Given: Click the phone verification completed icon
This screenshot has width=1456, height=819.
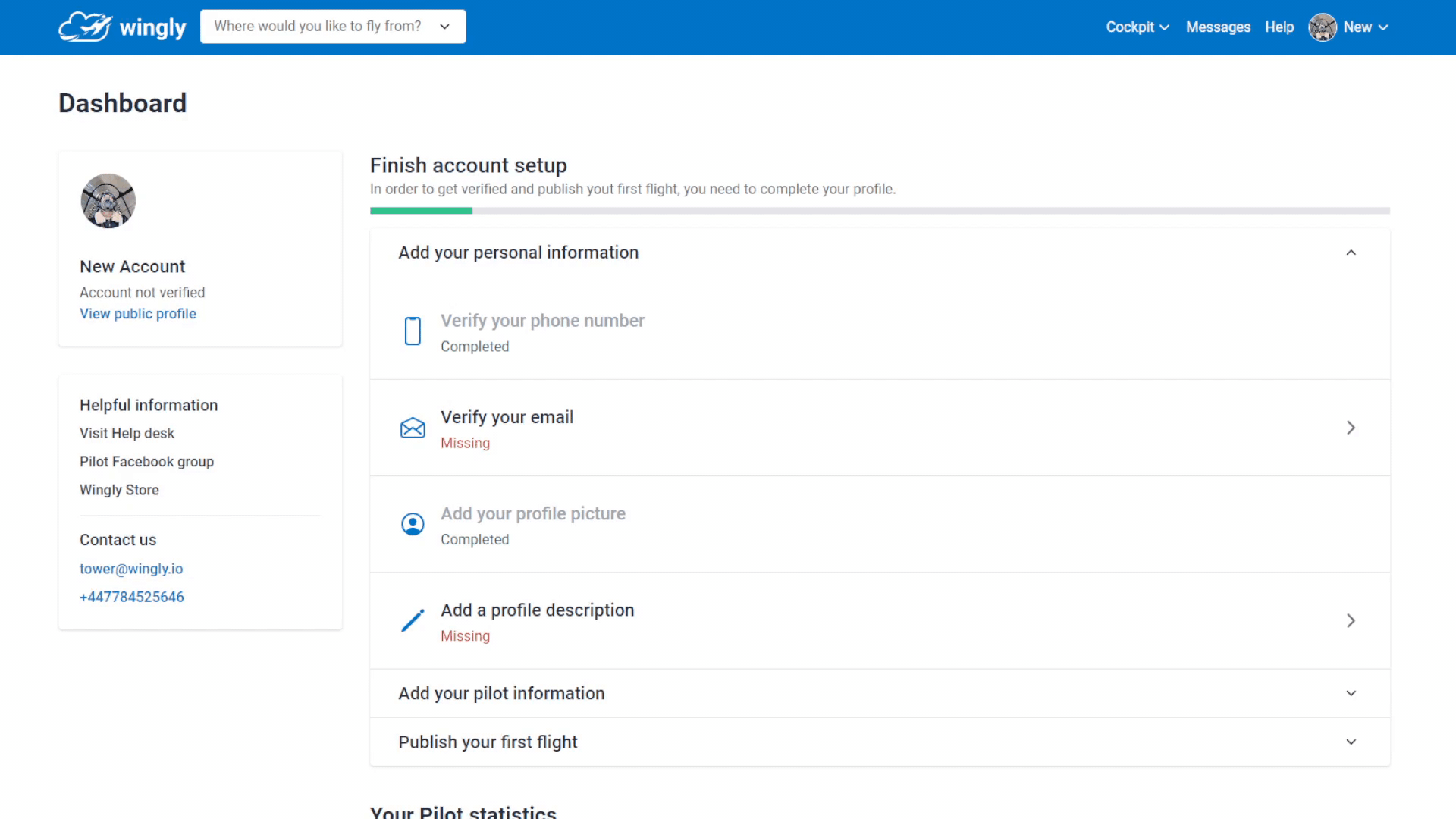Looking at the screenshot, I should pyautogui.click(x=412, y=331).
